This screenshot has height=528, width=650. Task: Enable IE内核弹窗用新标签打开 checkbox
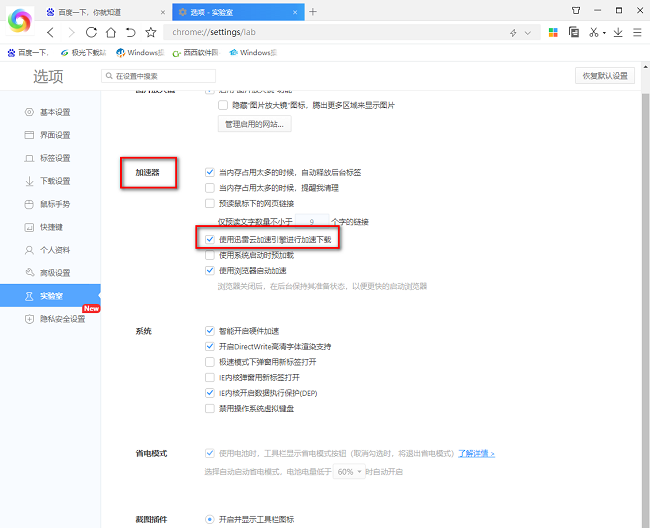point(210,377)
